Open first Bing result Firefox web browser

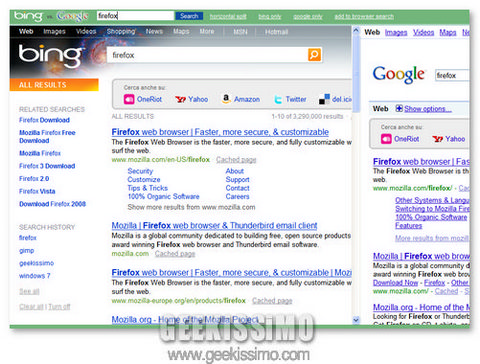(x=220, y=132)
